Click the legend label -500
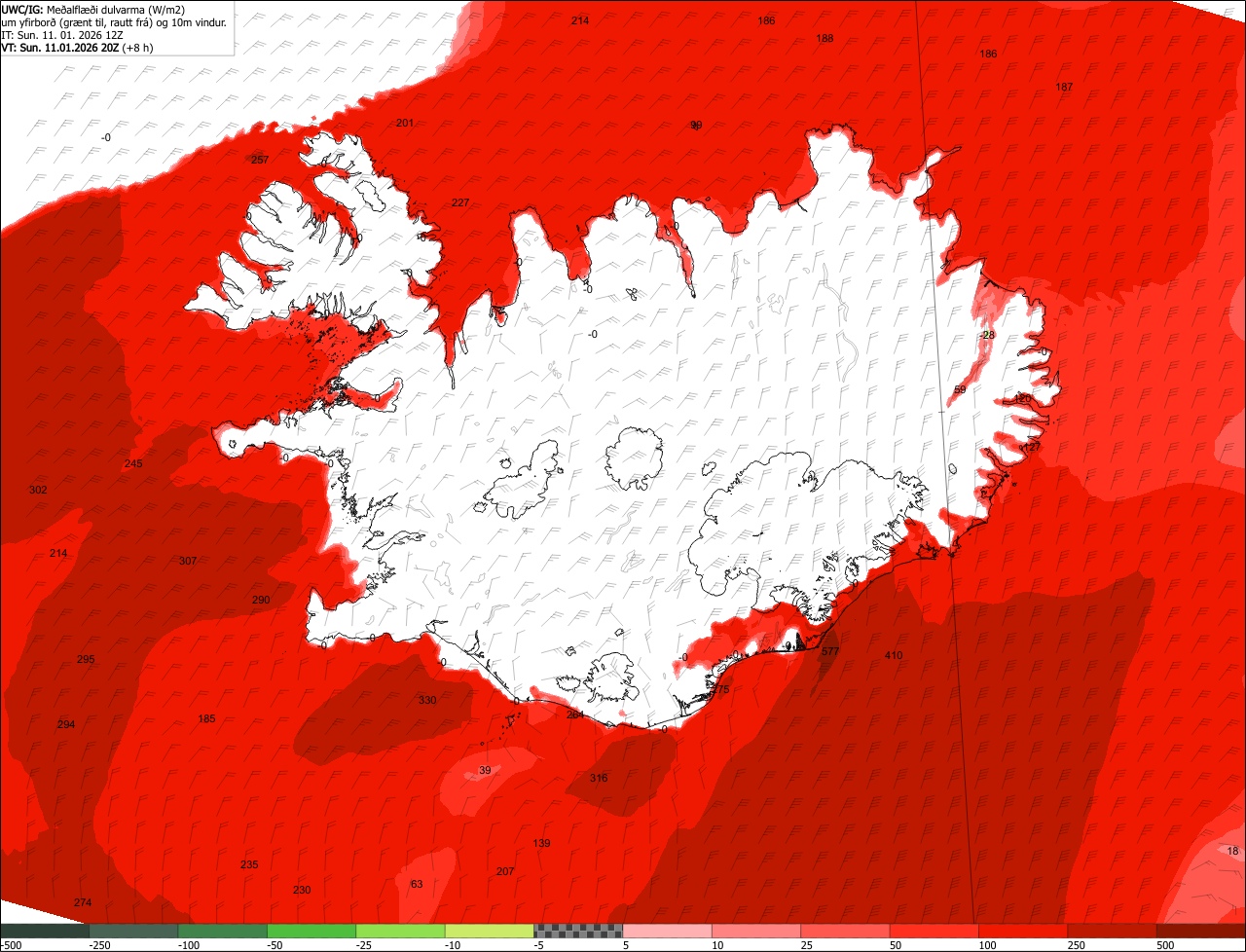The height and width of the screenshot is (952, 1246). pyautogui.click(x=12, y=945)
